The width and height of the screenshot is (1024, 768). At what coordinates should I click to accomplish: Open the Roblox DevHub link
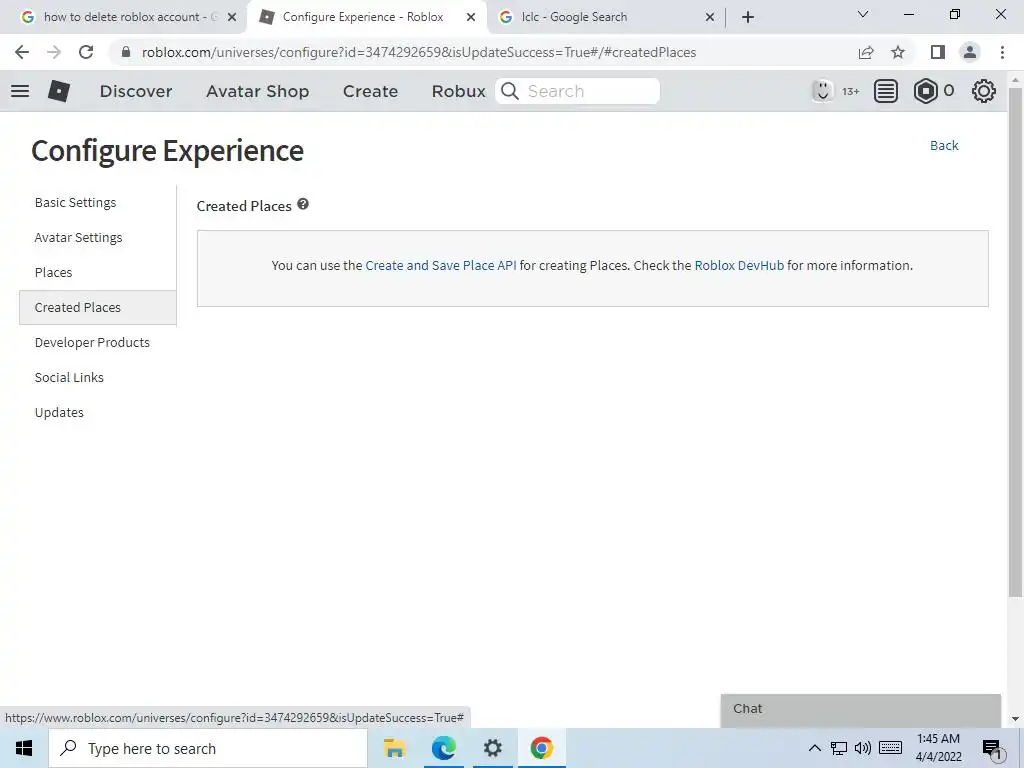739,265
